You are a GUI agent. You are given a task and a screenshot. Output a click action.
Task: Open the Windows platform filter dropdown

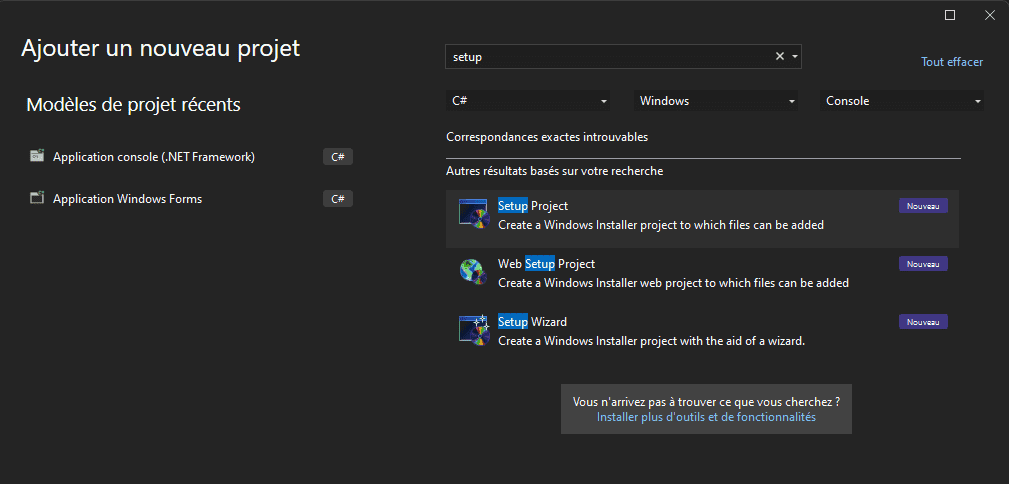(x=716, y=101)
